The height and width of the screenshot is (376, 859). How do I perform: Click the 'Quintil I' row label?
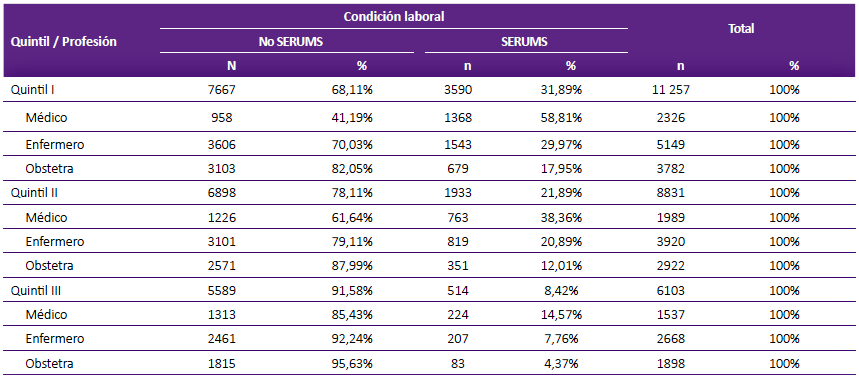click(x=32, y=90)
